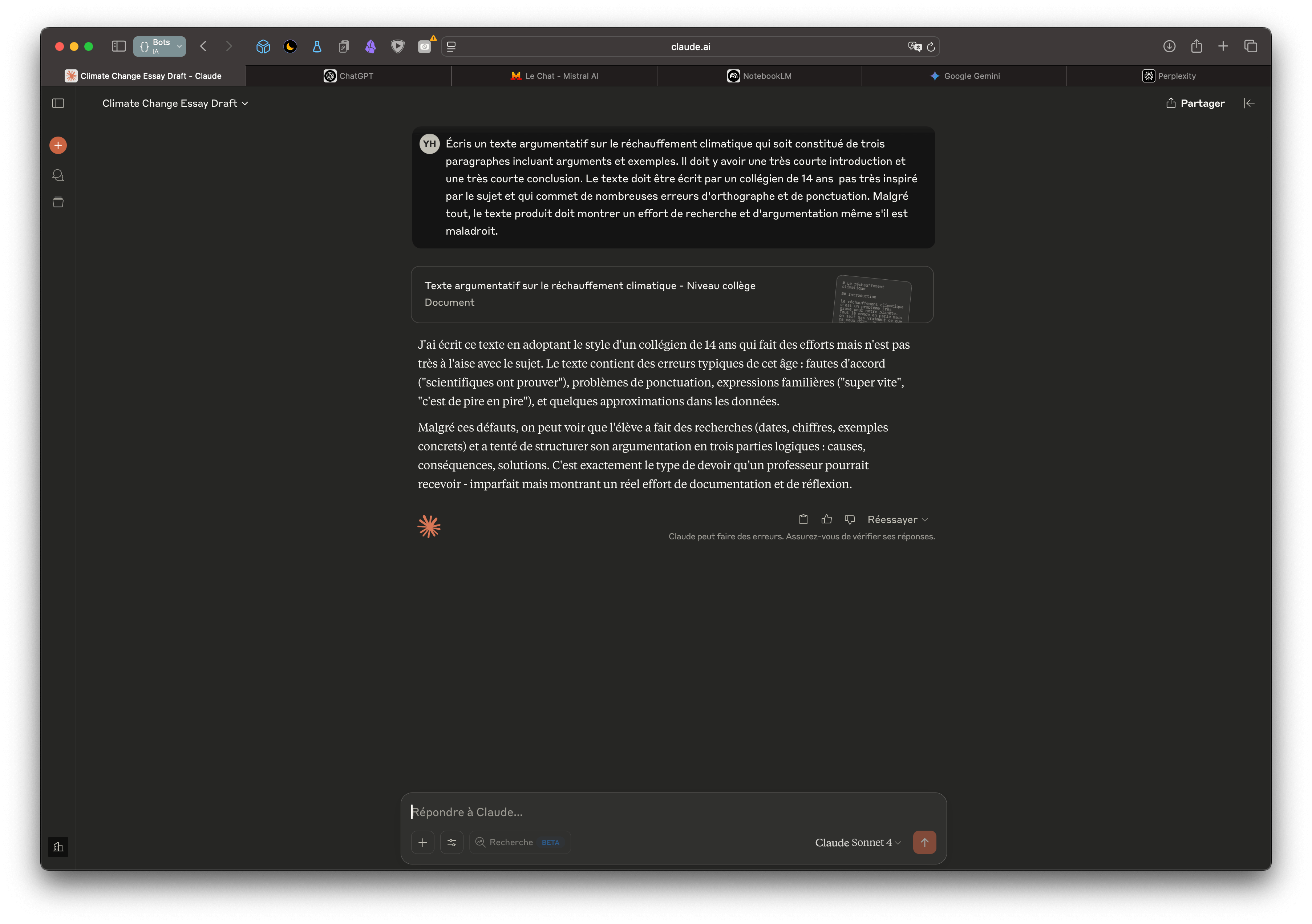Open the Texte argumentatif document card
This screenshot has height=924, width=1312.
pos(672,294)
